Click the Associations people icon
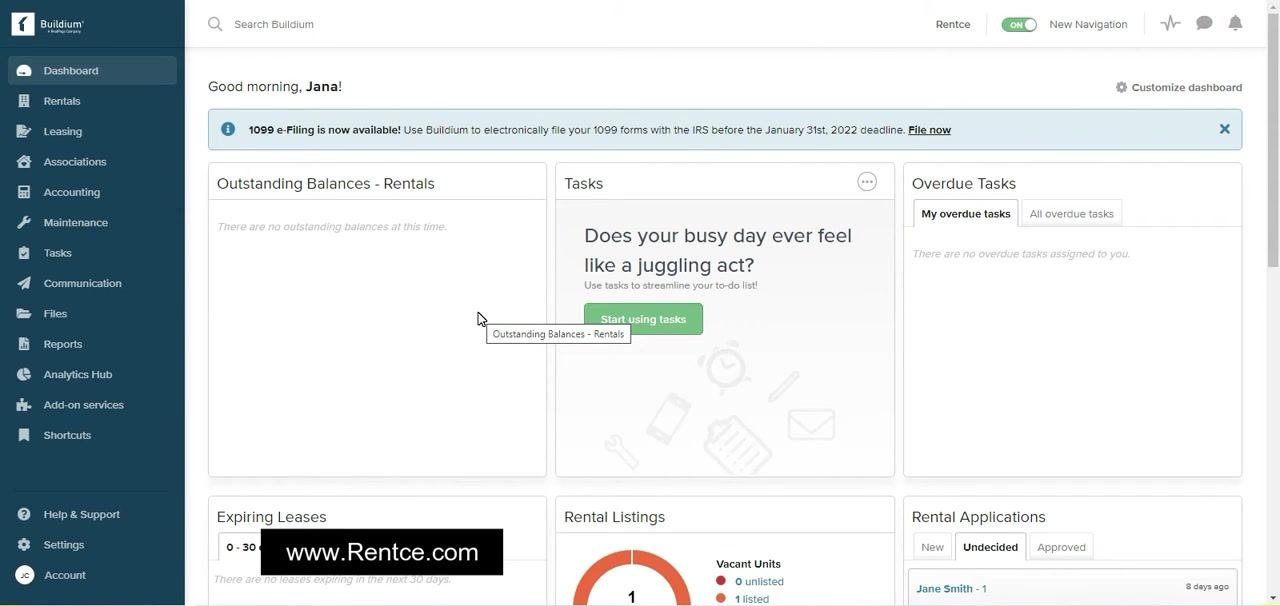 pyautogui.click(x=24, y=162)
